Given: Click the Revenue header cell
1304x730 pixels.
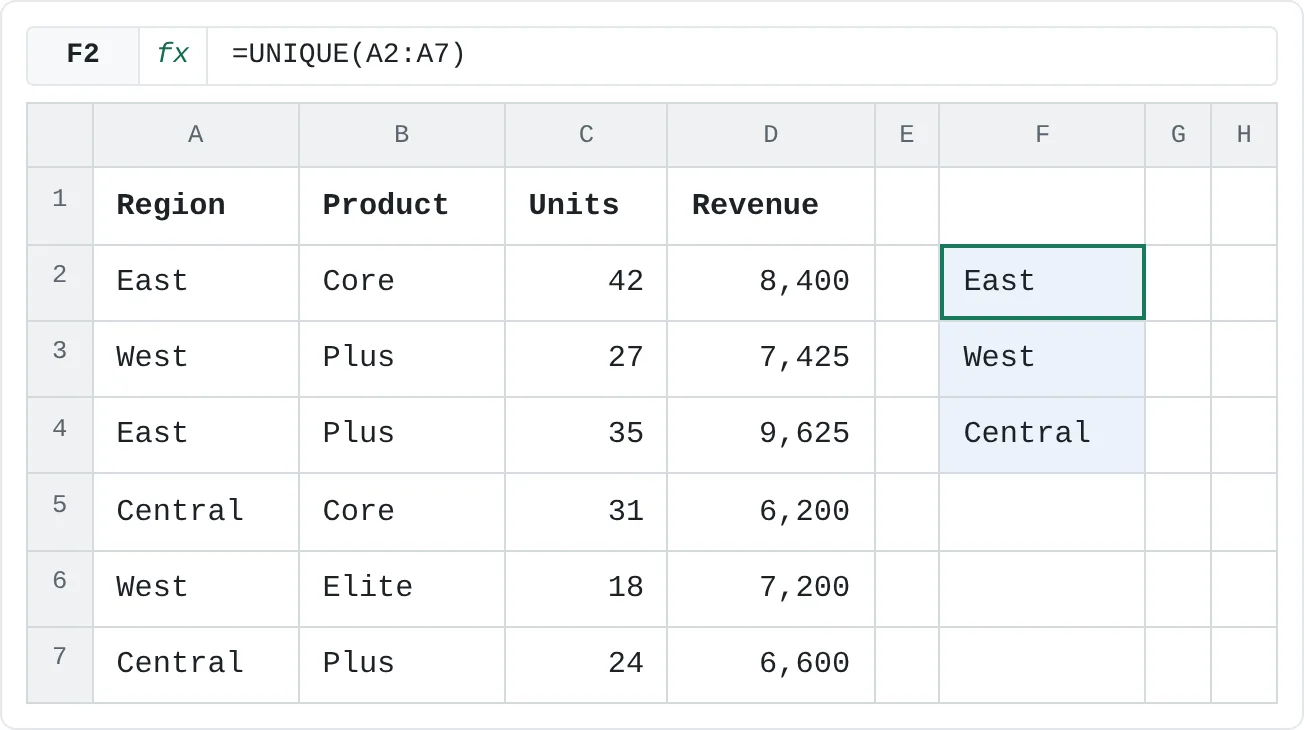Looking at the screenshot, I should 771,206.
